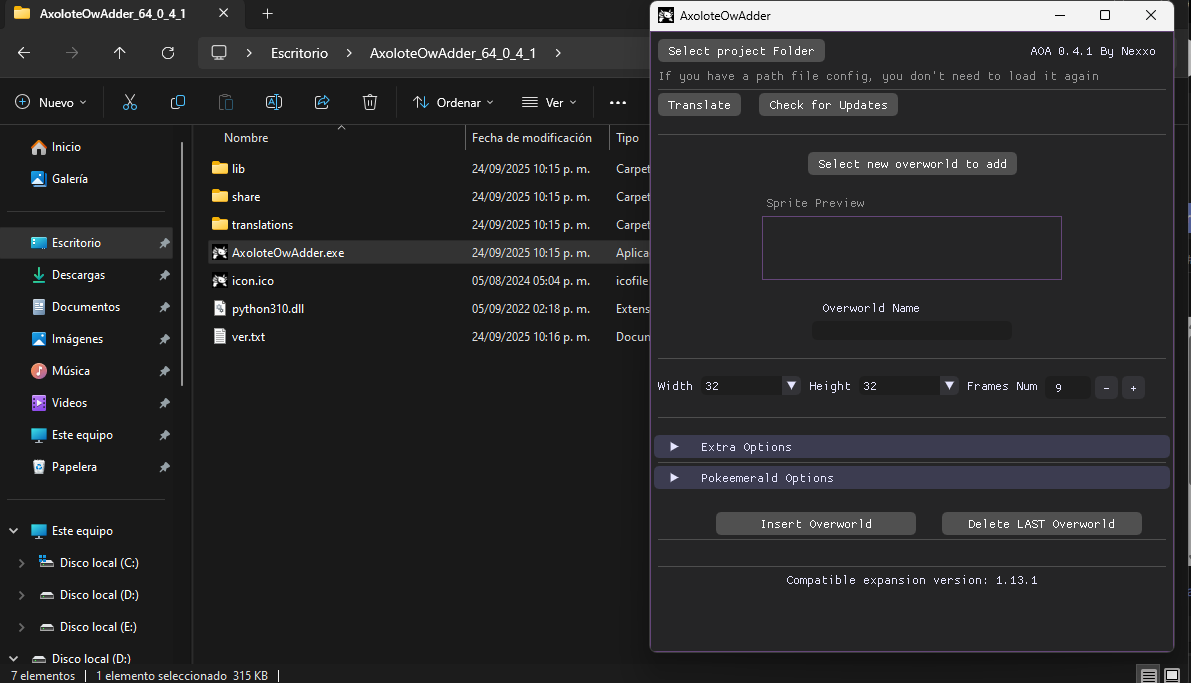Click the Cut scissors icon in toolbar
Image resolution: width=1191 pixels, height=683 pixels.
[x=130, y=102]
